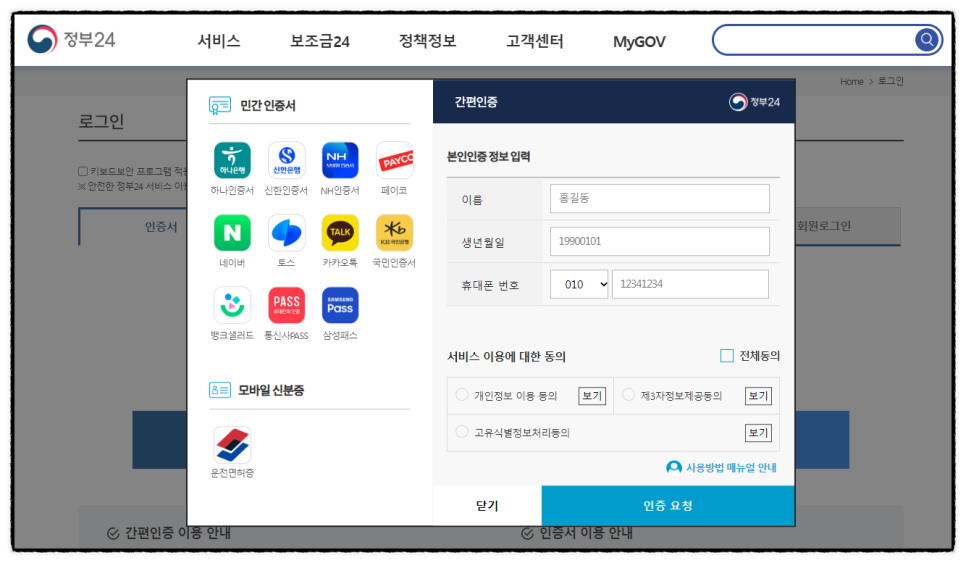The image size is (966, 563).
Task: Select the 제3자정보제공동의 radio button
Action: tap(628, 395)
